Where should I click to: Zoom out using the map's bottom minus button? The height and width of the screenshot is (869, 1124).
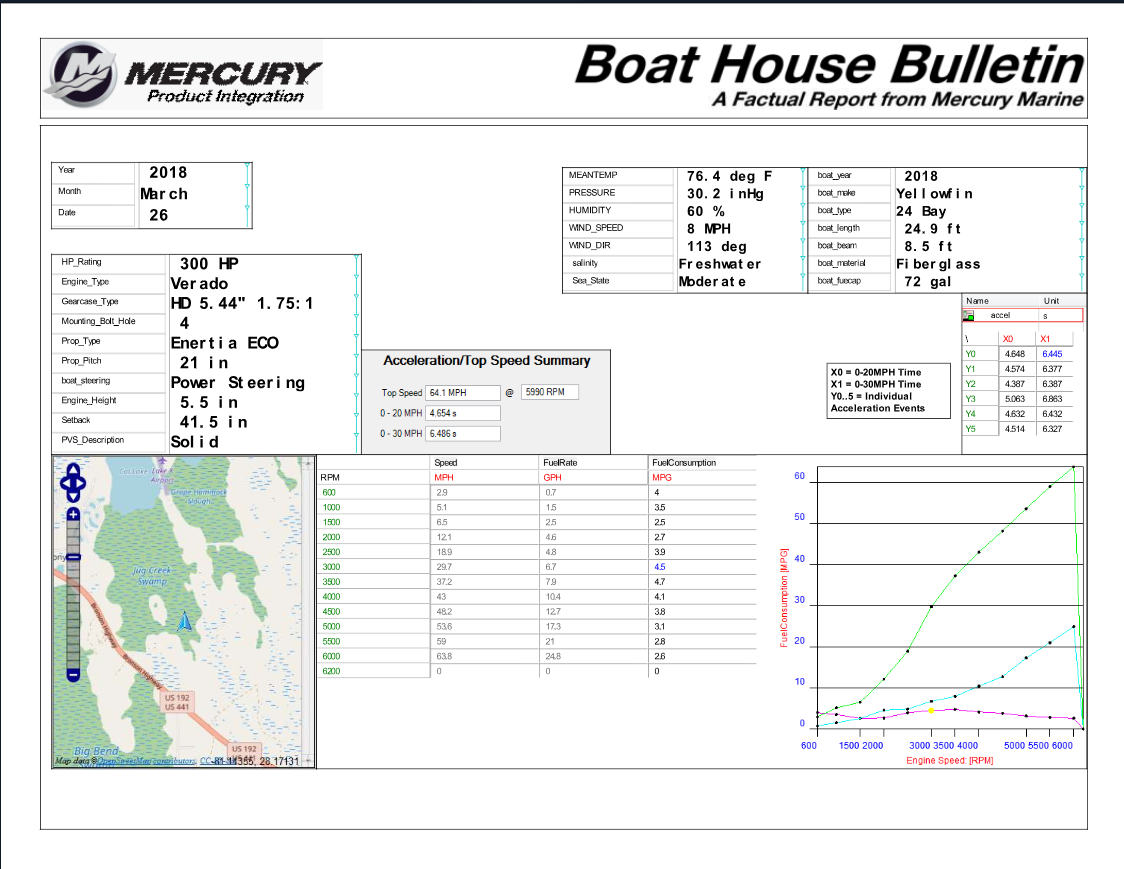(73, 675)
